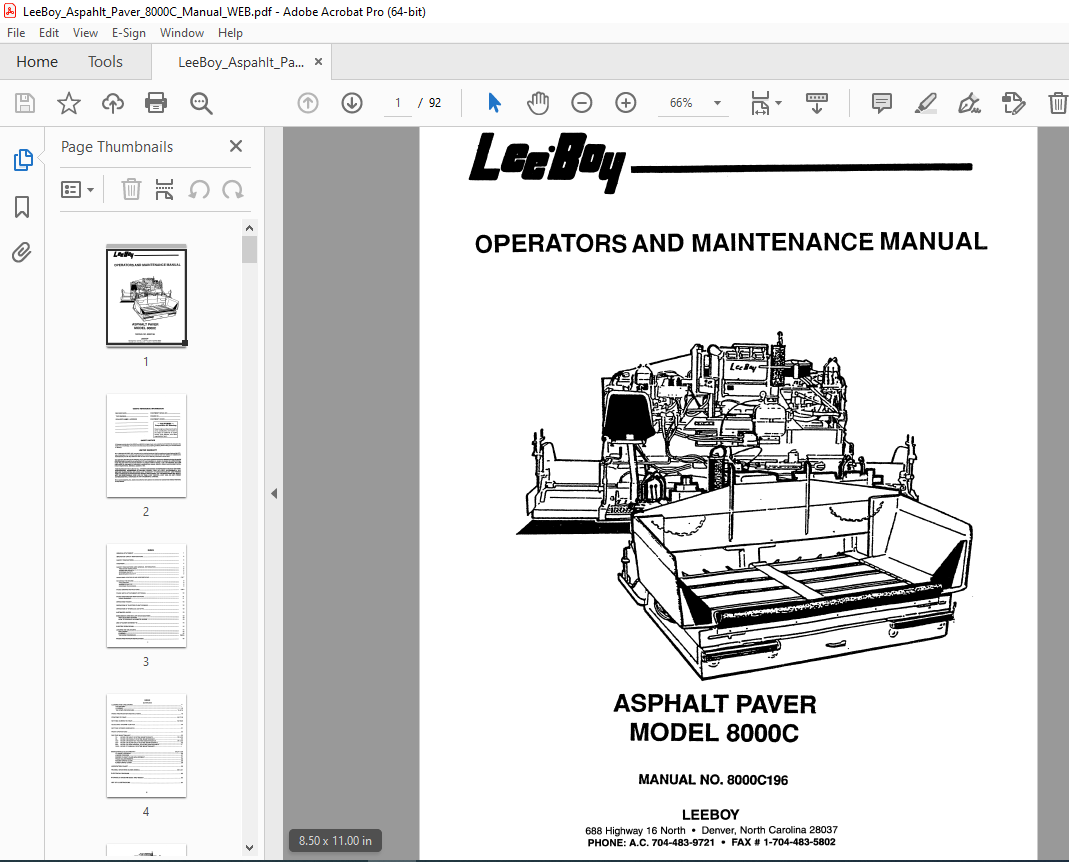Click the thumbnails panel scrollbar handle
Image resolution: width=1069 pixels, height=862 pixels.
pyautogui.click(x=250, y=250)
